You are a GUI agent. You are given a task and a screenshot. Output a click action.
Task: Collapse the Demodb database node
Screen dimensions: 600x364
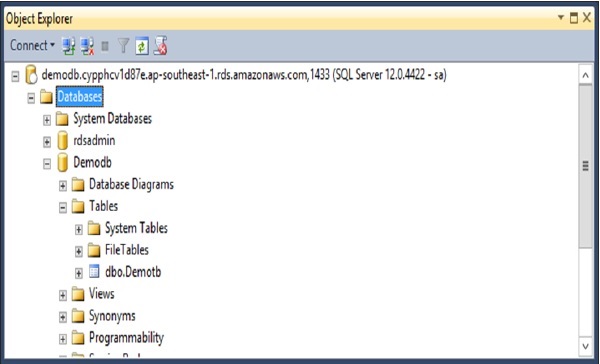coord(47,164)
